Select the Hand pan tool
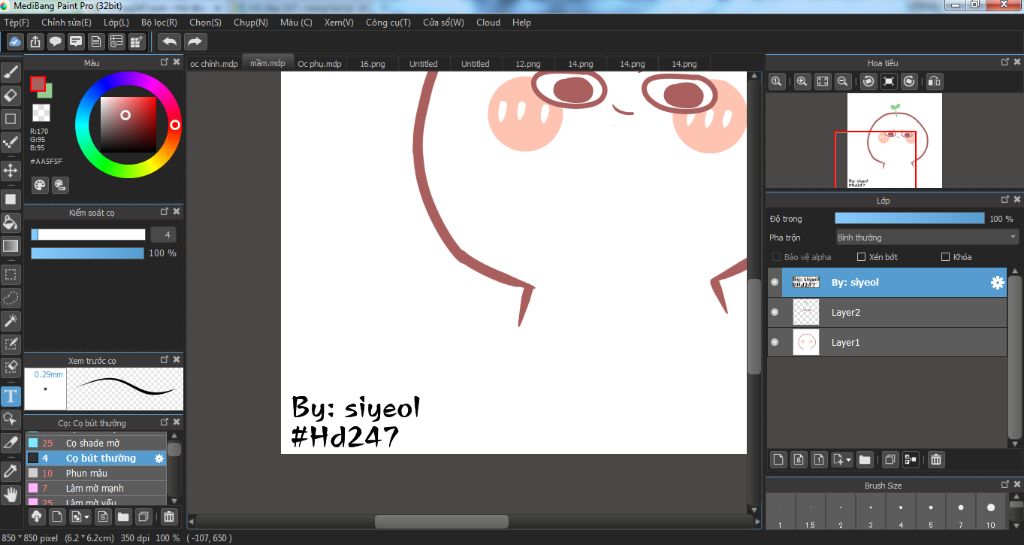Viewport: 1024px width, 545px height. pos(10,494)
